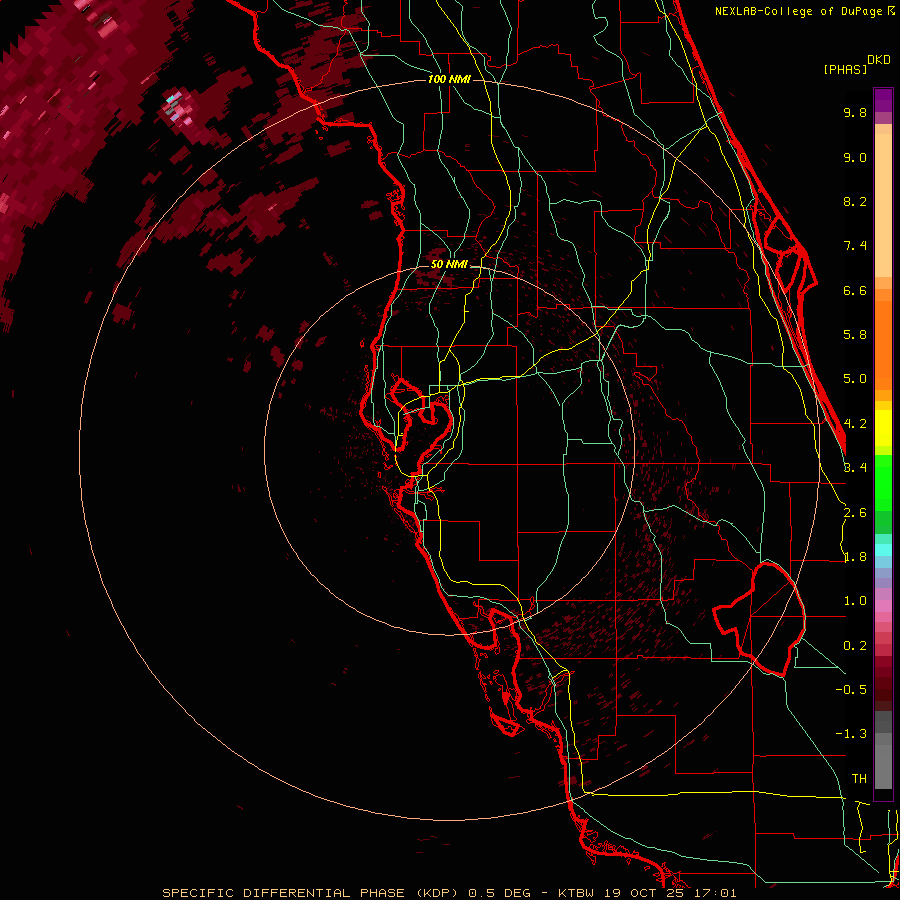Pick the cyan color bar segment

(x=883, y=550)
